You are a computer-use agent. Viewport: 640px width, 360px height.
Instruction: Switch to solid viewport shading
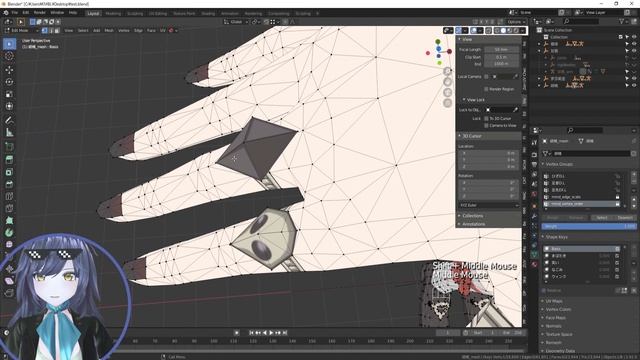click(x=503, y=30)
